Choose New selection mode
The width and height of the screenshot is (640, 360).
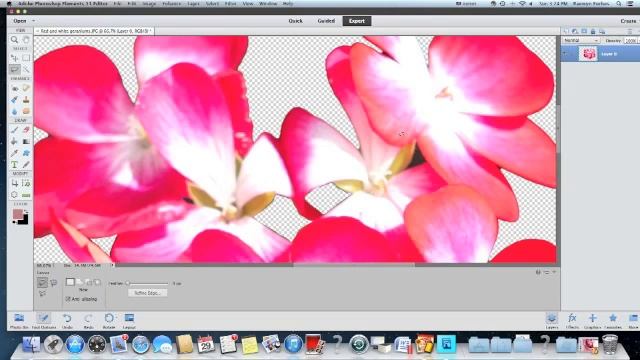pos(70,282)
